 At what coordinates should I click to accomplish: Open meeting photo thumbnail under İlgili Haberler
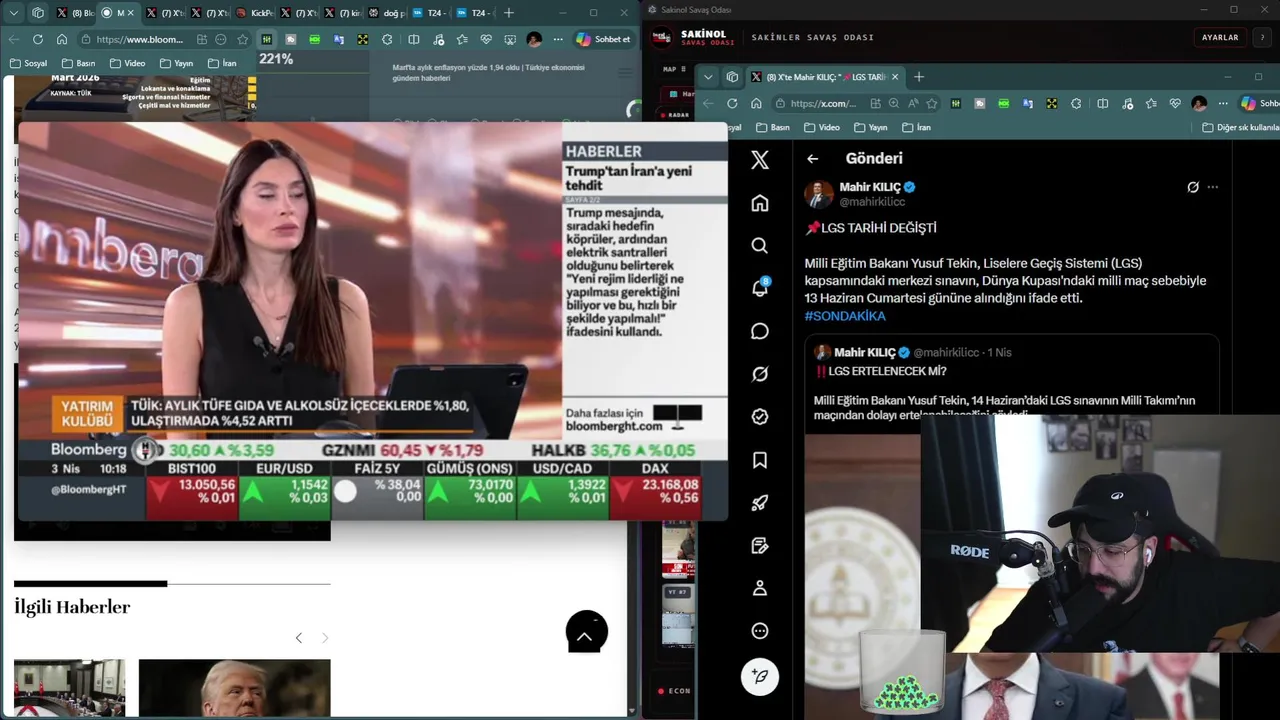69,688
